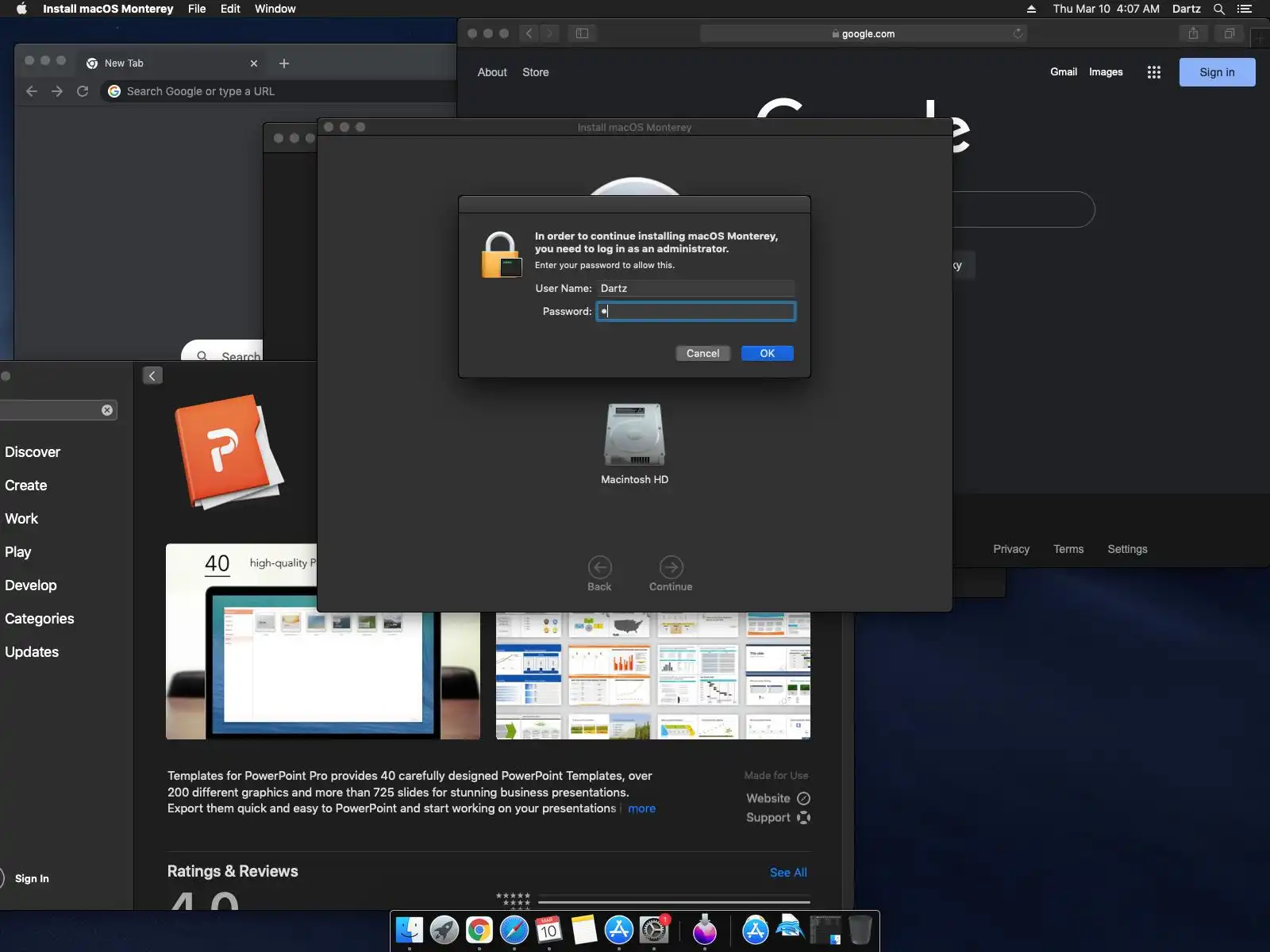This screenshot has width=1270, height=952.
Task: Clear the App Store search field
Action: (x=107, y=410)
